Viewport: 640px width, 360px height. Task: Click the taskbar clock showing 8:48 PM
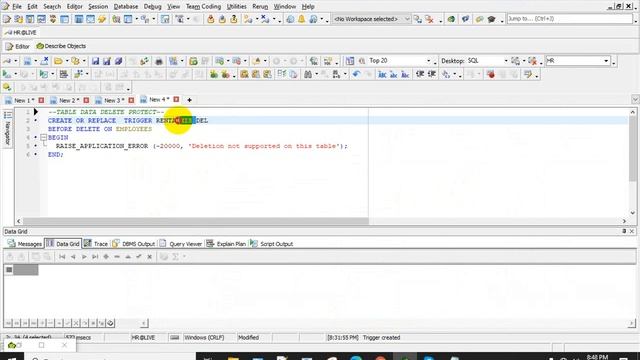(x=598, y=357)
